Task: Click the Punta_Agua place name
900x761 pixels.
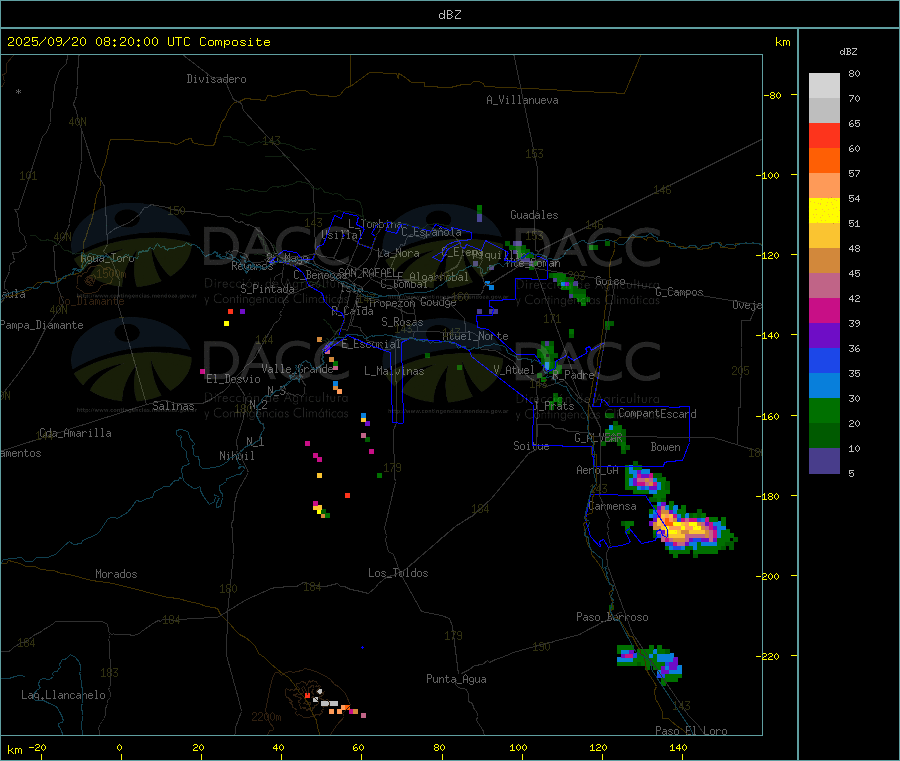Action: click(x=456, y=679)
